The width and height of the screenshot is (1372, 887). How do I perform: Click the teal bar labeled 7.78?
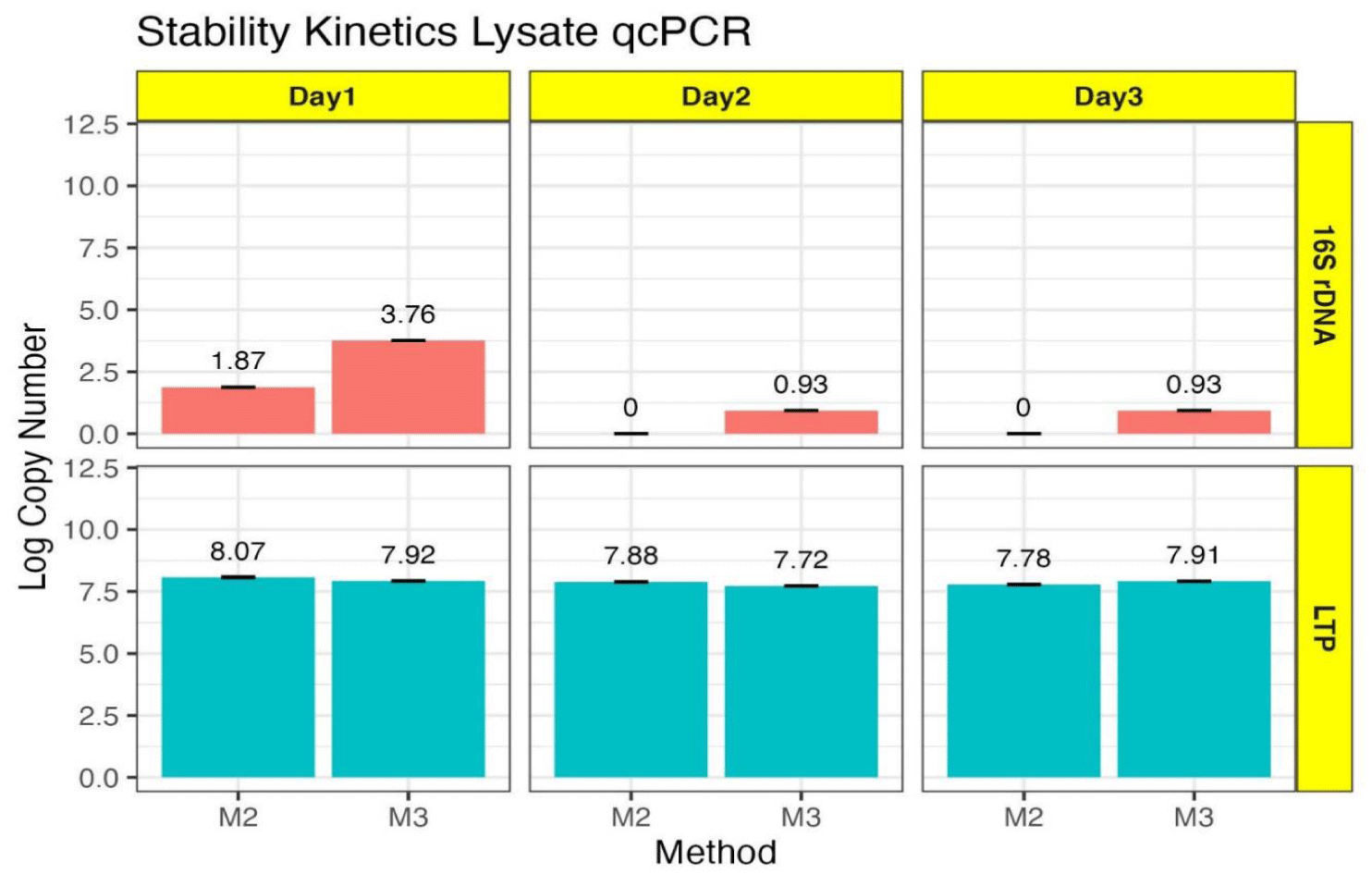coord(1023,681)
